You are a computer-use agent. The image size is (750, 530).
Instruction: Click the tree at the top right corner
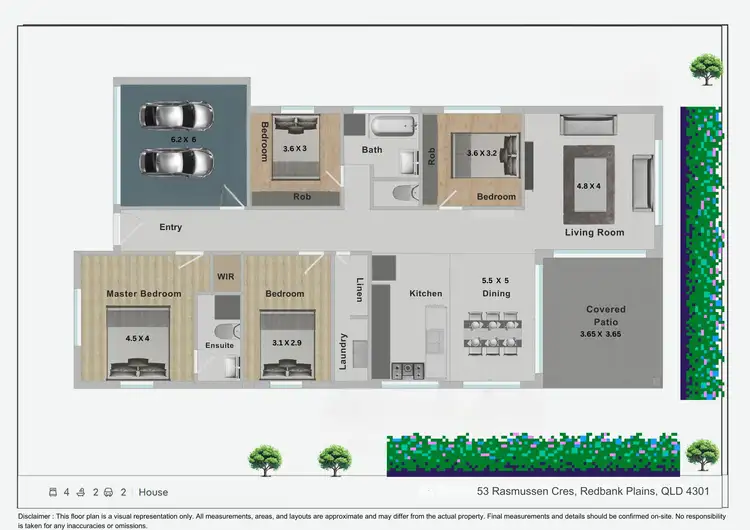point(706,70)
